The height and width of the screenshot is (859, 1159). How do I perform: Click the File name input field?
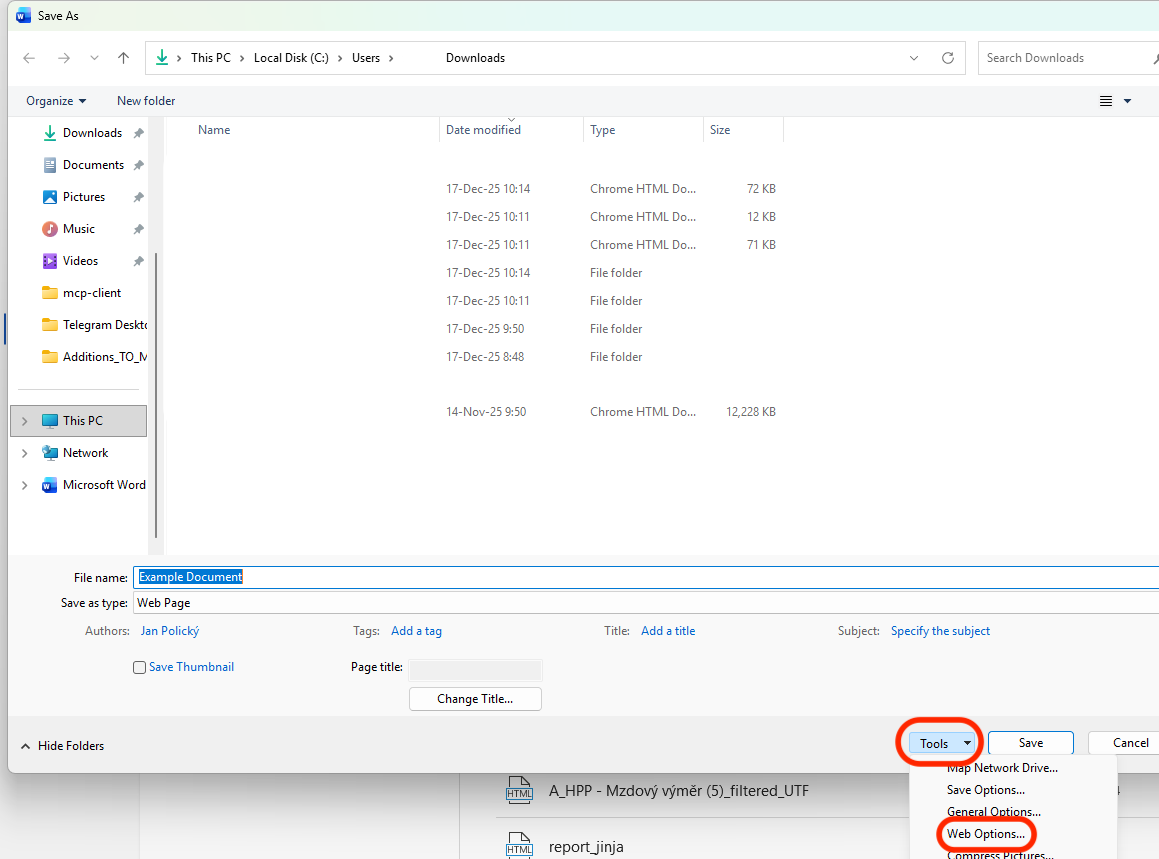pos(645,577)
